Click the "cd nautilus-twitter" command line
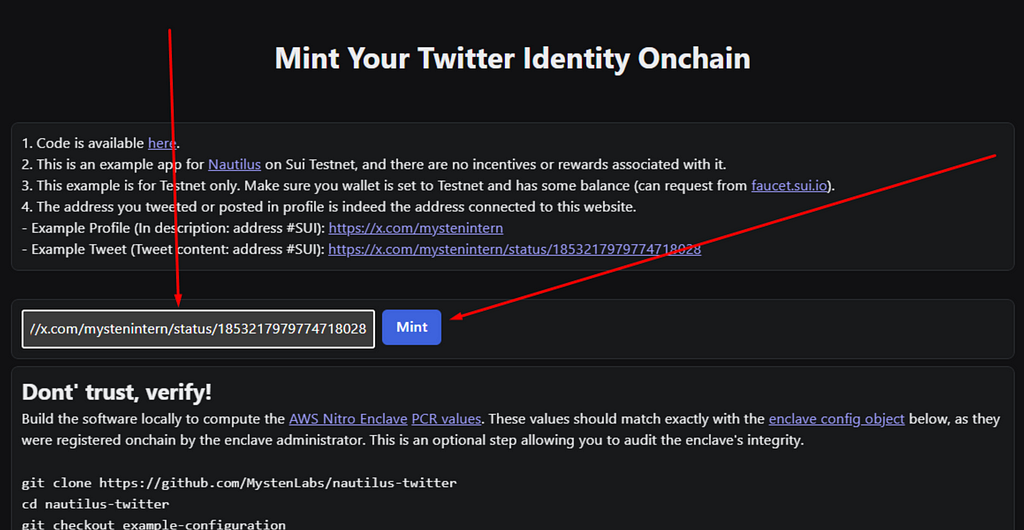 click(95, 505)
